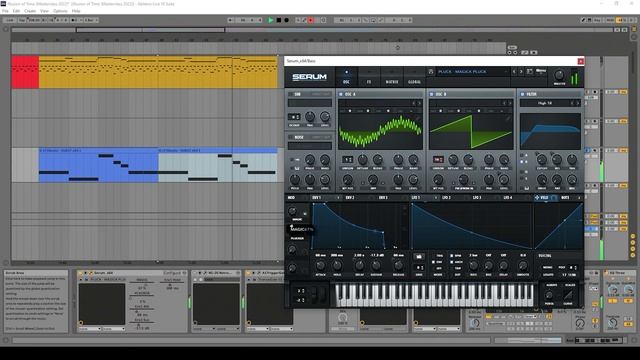Select the LFO 1 tab
This screenshot has width=640, height=360.
pyautogui.click(x=416, y=198)
